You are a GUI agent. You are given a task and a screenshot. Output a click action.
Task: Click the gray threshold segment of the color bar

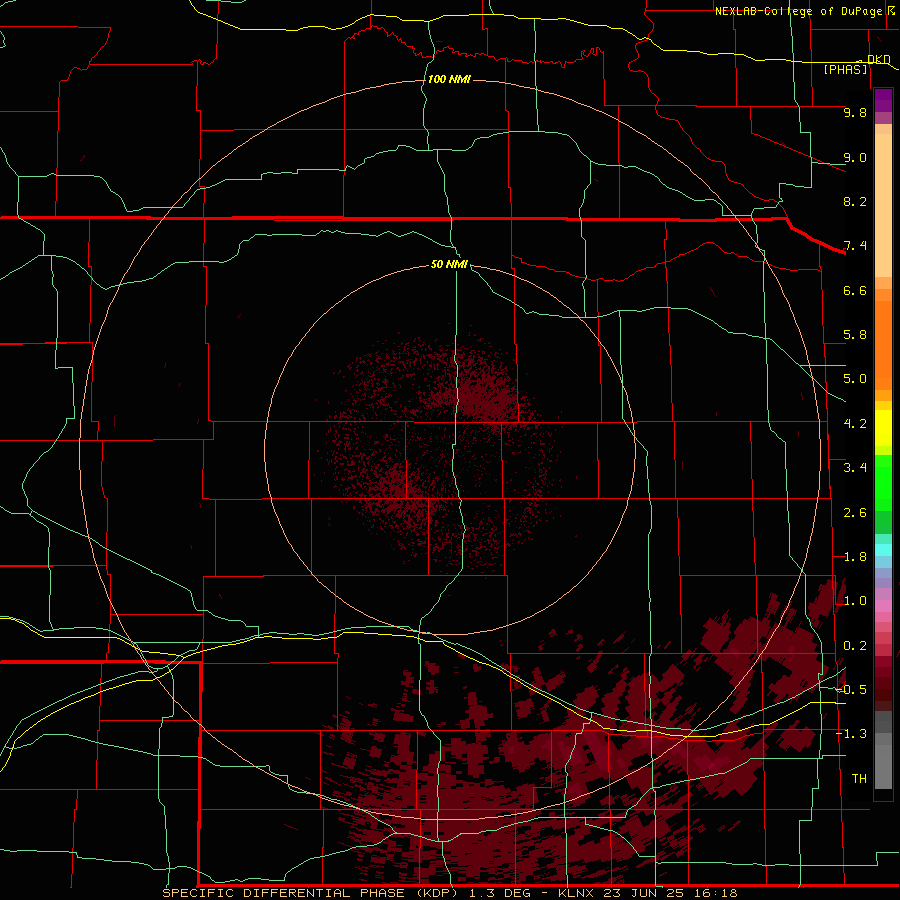[883, 750]
